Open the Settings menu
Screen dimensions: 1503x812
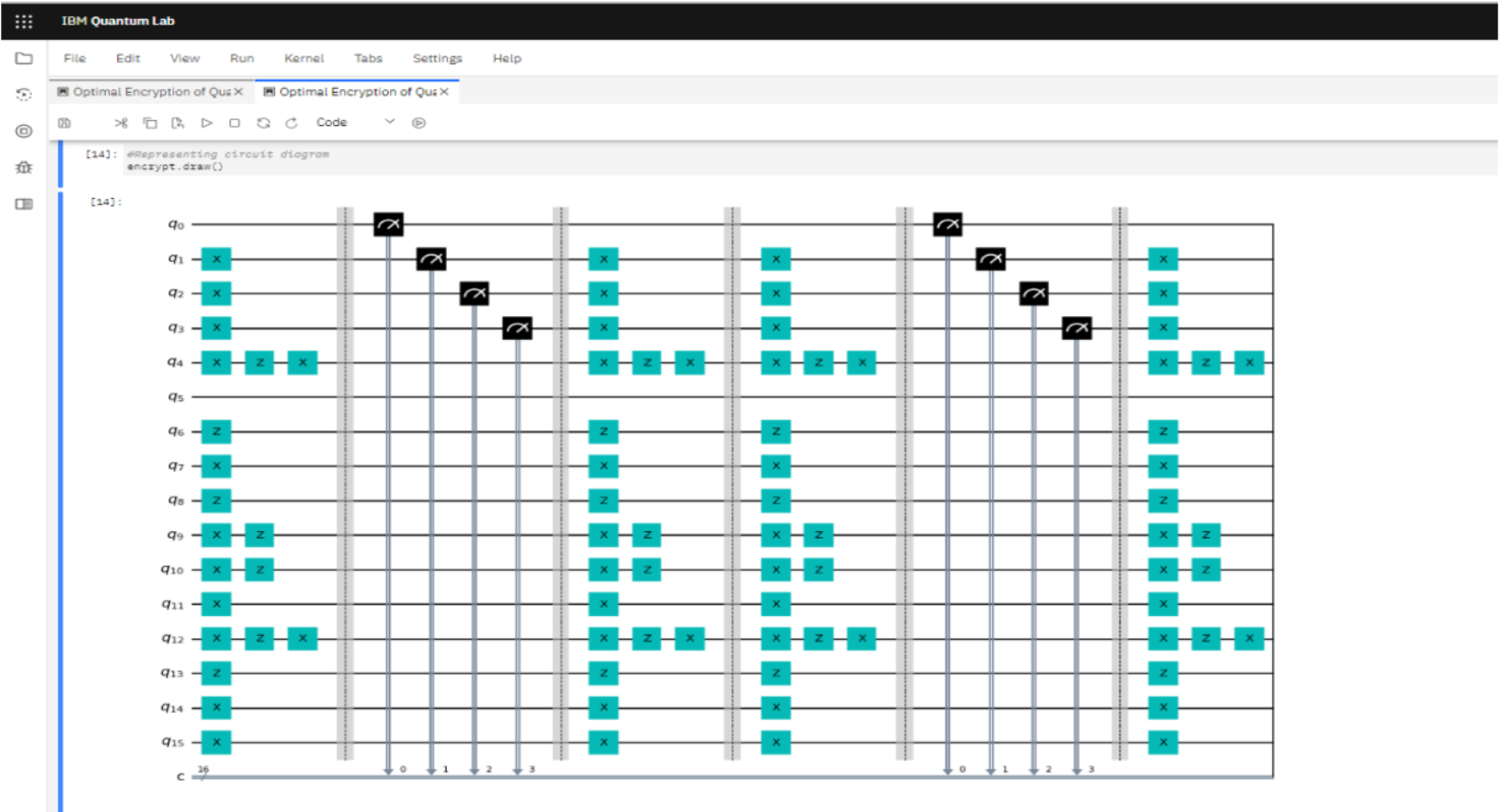pos(437,59)
